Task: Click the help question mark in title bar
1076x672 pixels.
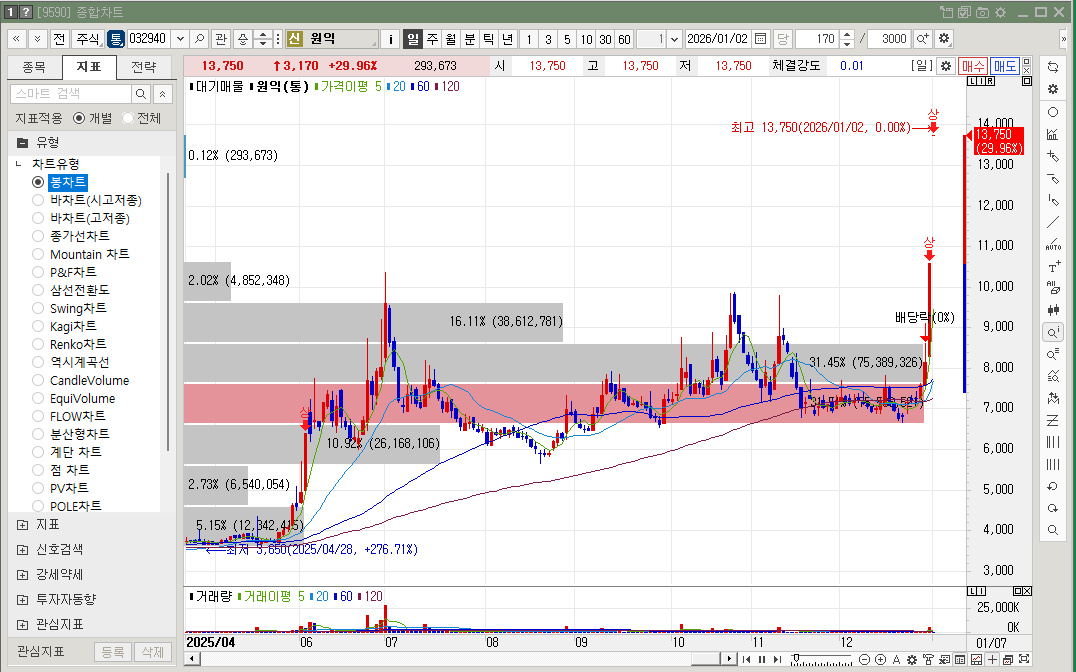Action: (25, 12)
